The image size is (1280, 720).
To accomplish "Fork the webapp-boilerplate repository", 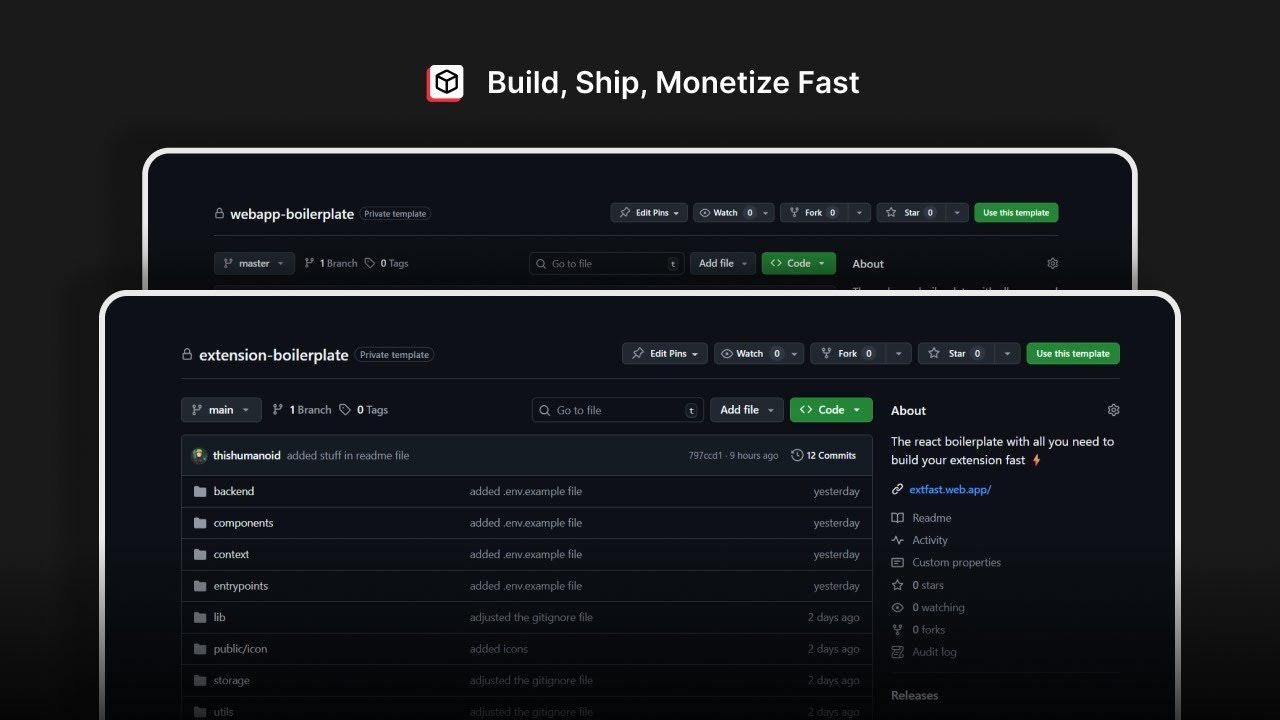I will pyautogui.click(x=814, y=213).
